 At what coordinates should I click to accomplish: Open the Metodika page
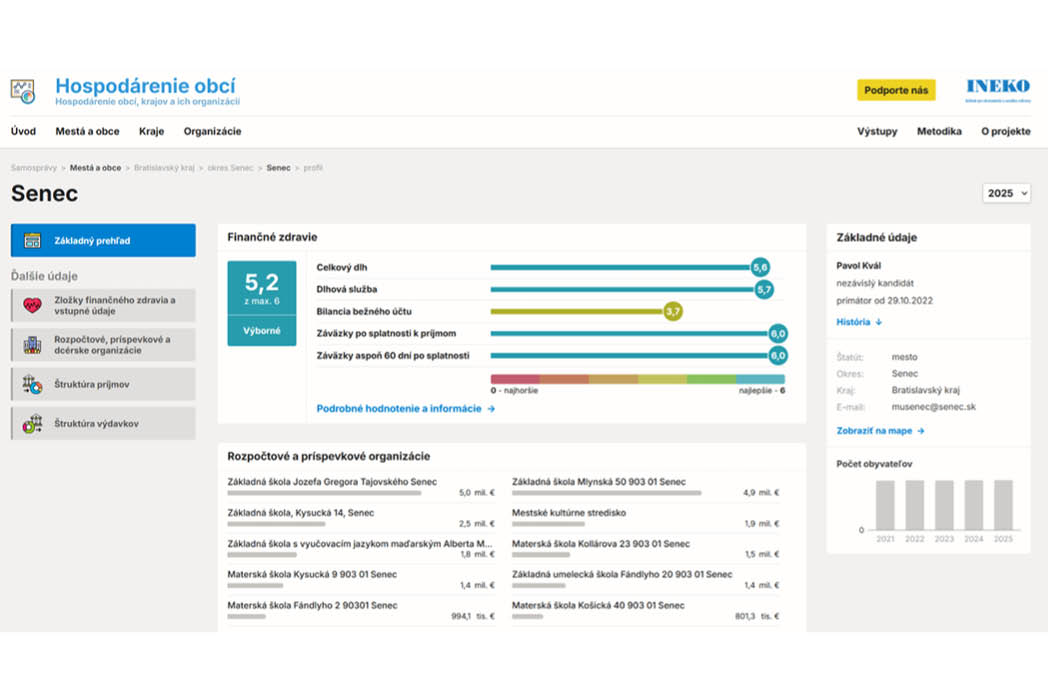[x=939, y=132]
